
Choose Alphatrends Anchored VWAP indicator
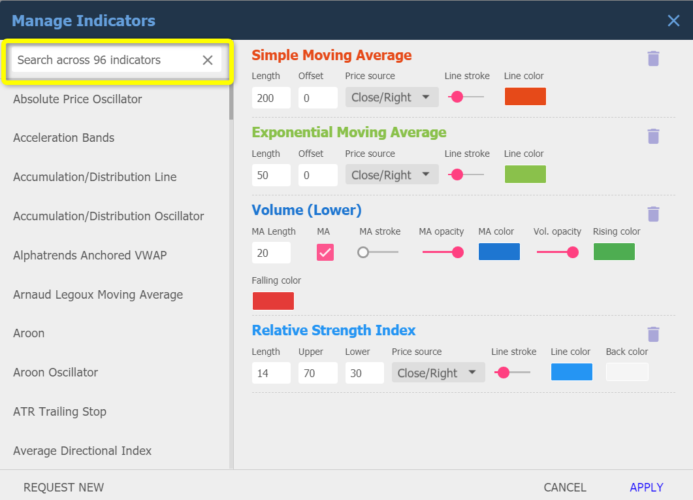pos(90,255)
